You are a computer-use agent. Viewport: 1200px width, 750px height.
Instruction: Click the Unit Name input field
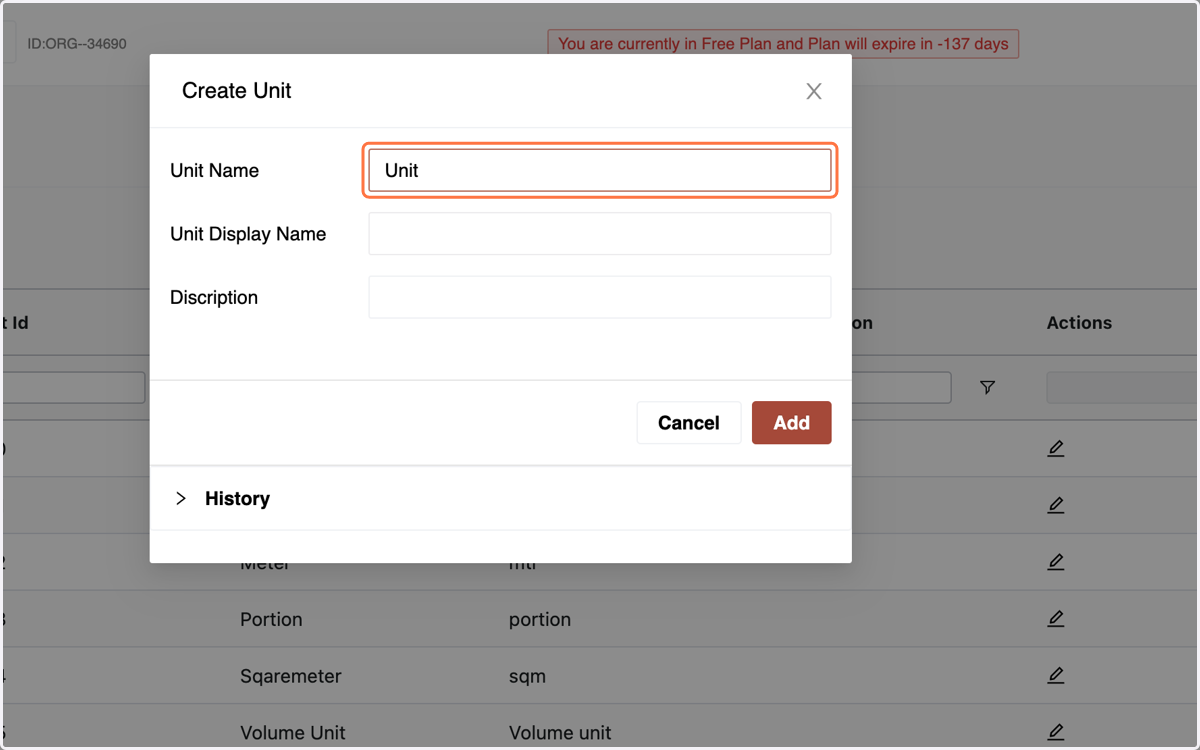[x=600, y=170]
